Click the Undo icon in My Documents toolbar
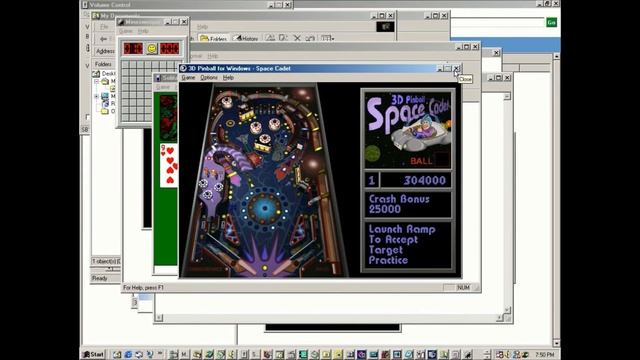 tap(310, 38)
